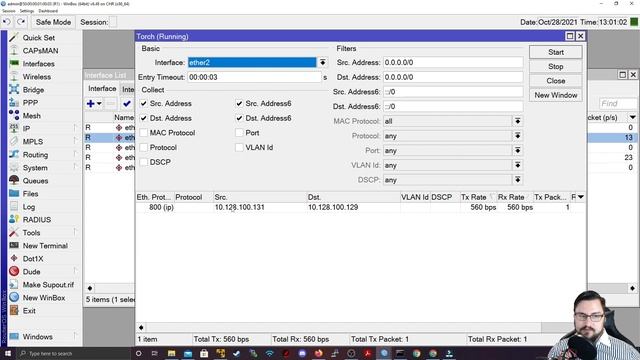The width and height of the screenshot is (640, 360).
Task: Open the DSCP filter dropdown
Action: pos(518,180)
